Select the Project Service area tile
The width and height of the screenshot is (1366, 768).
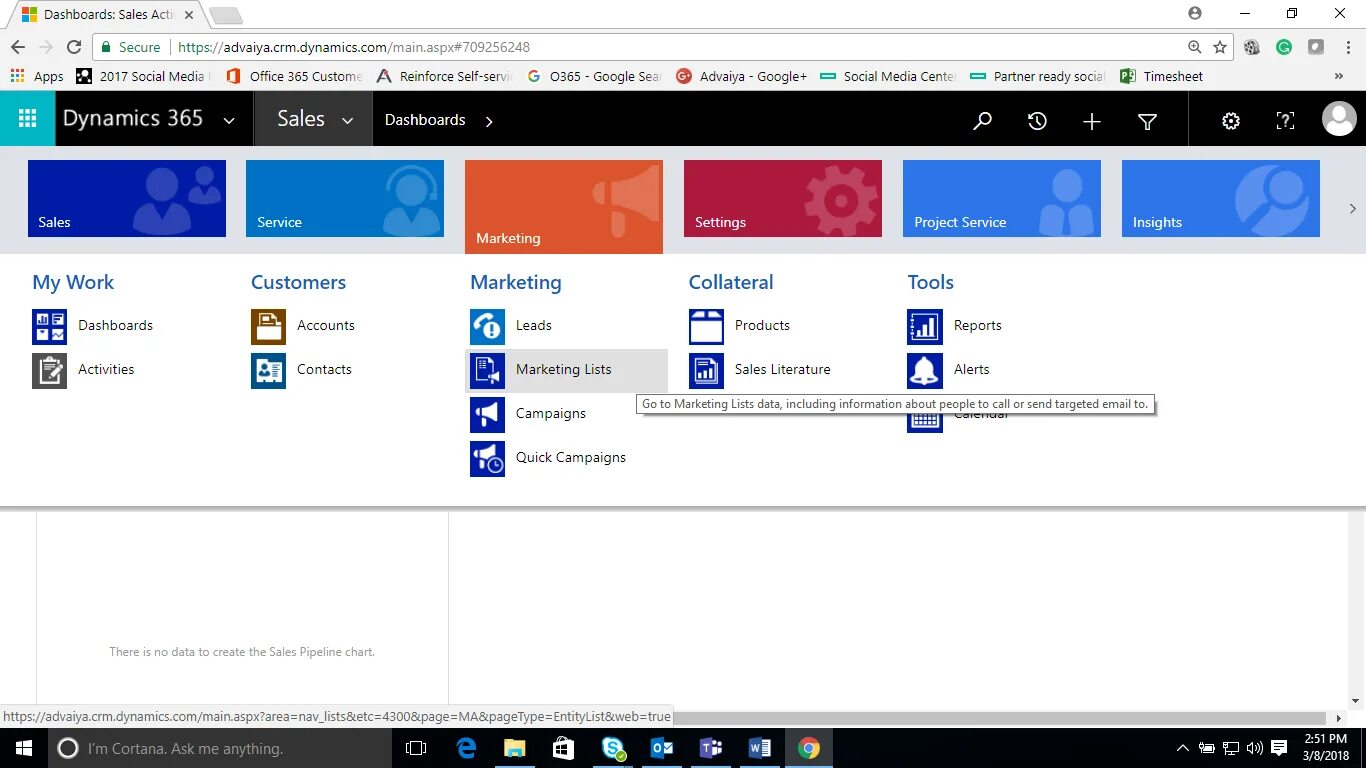tap(1002, 199)
